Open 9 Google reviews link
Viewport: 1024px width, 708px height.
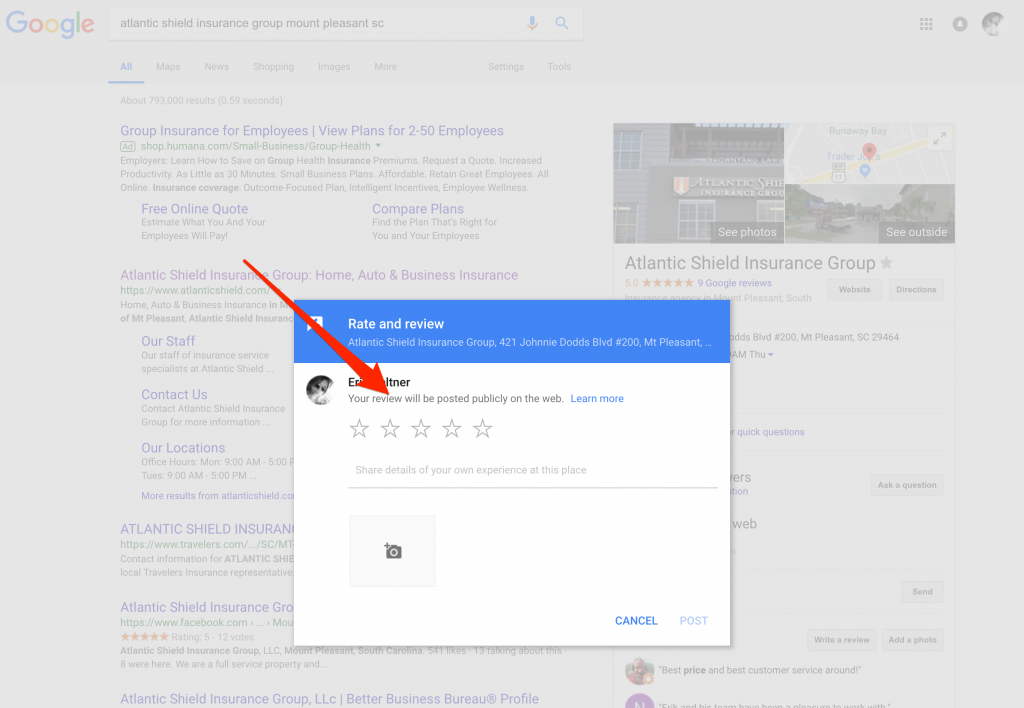(734, 283)
